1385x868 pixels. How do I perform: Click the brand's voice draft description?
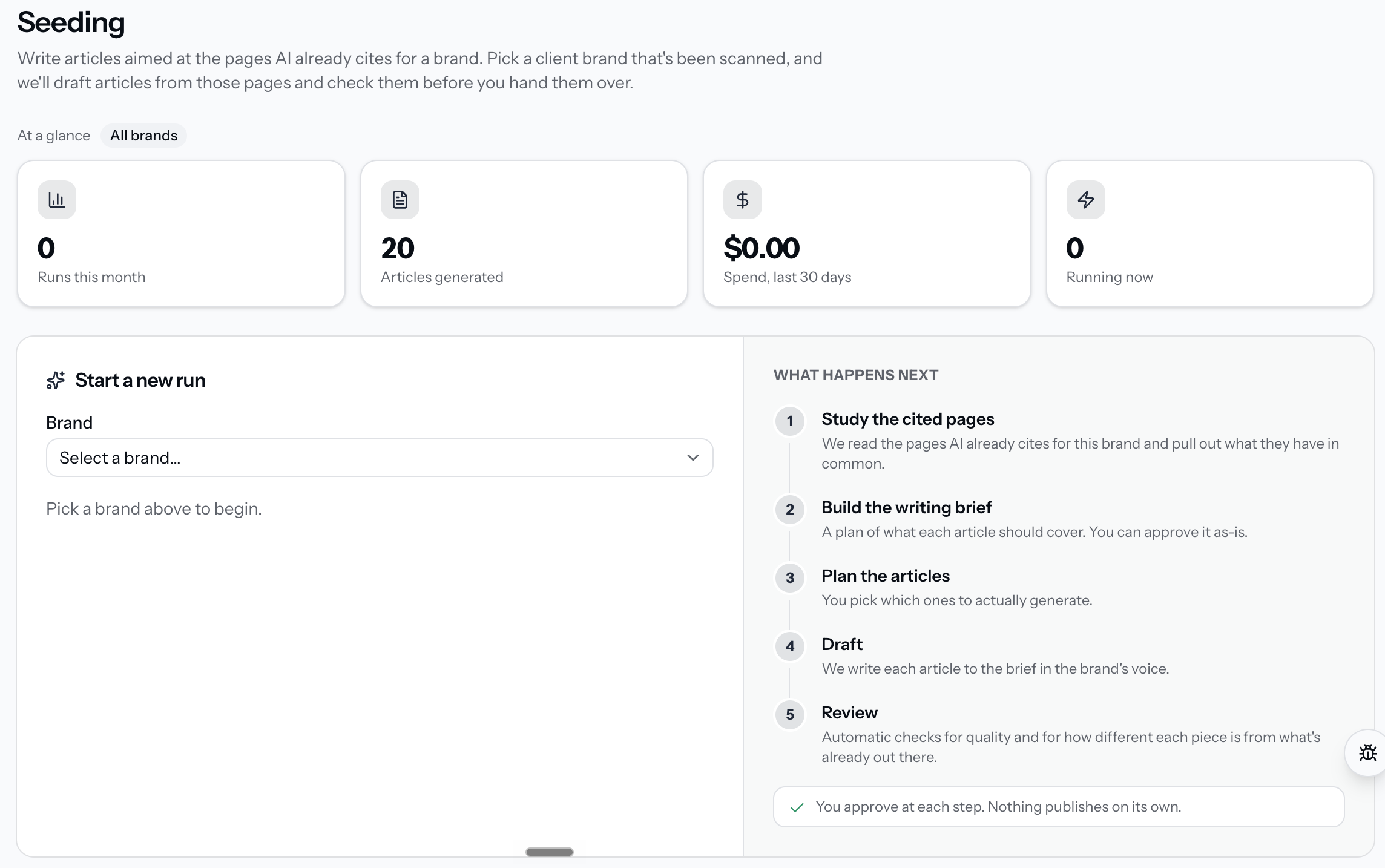(x=995, y=669)
